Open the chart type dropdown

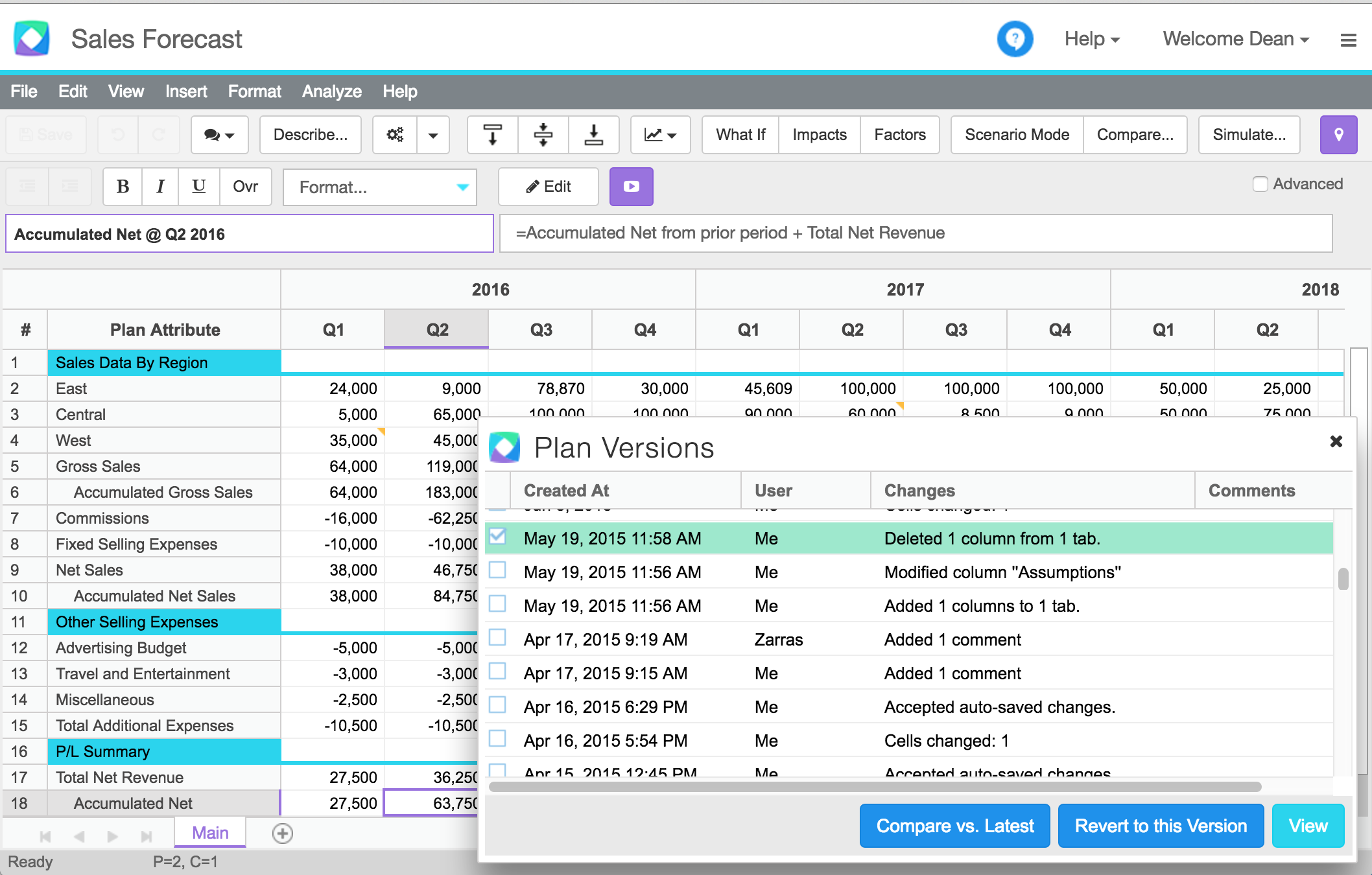[x=660, y=135]
